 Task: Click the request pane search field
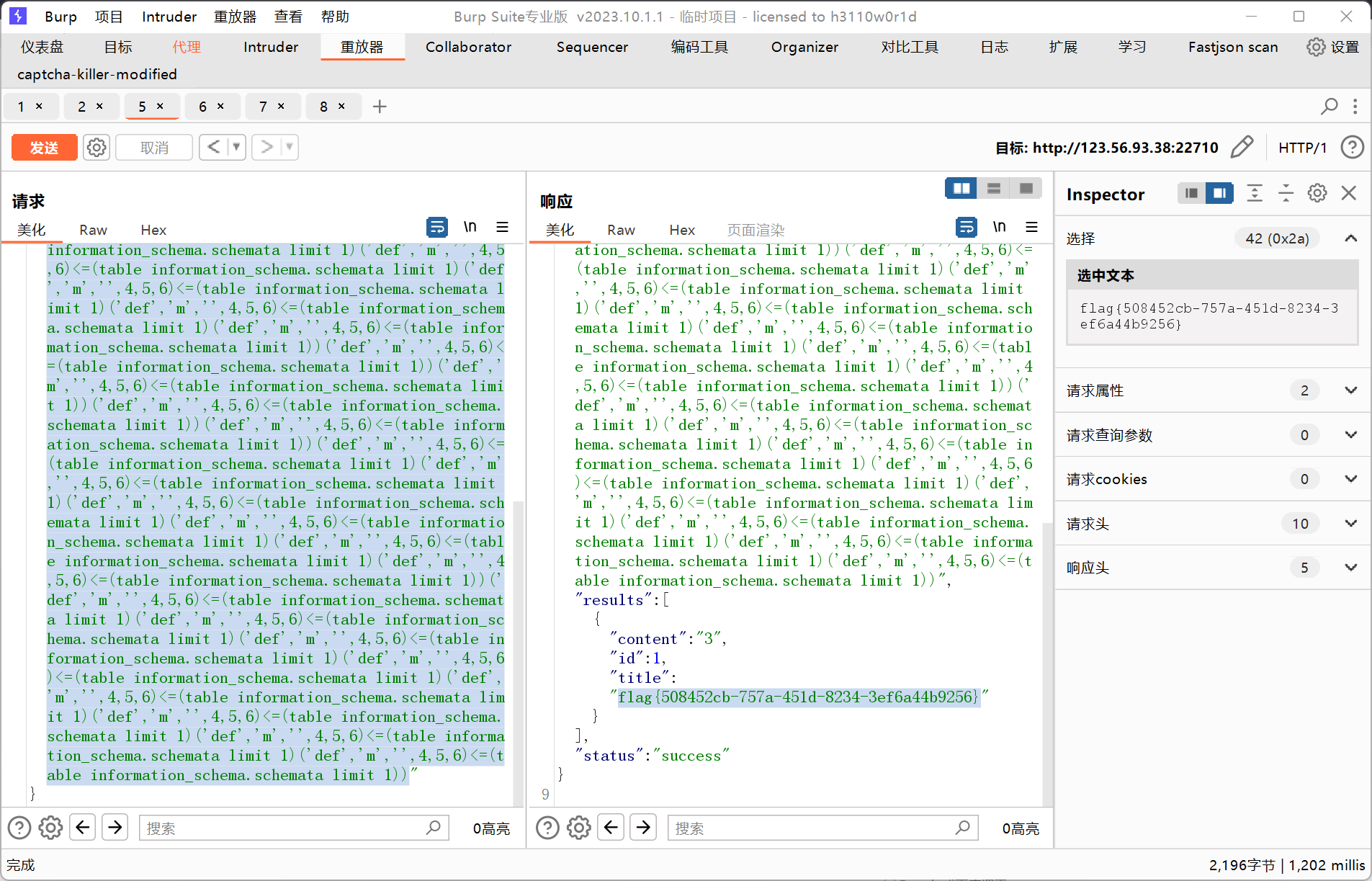point(294,828)
